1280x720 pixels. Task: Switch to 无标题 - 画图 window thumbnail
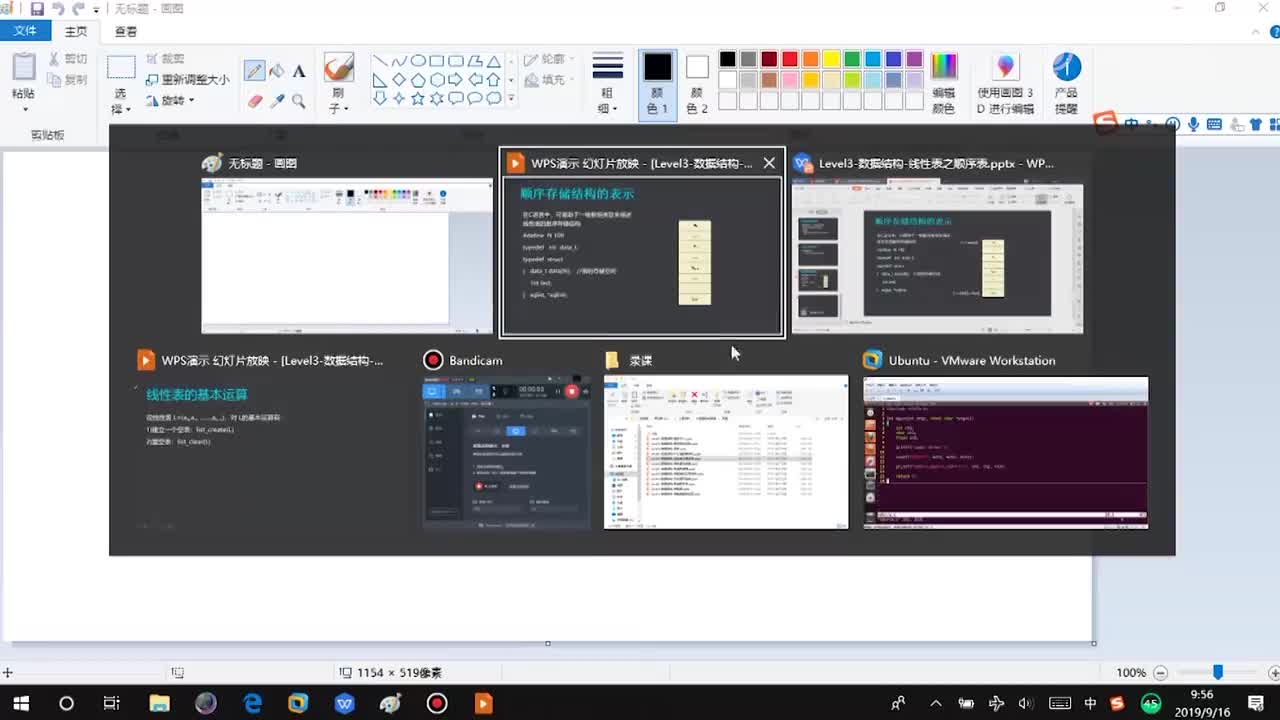tap(347, 243)
